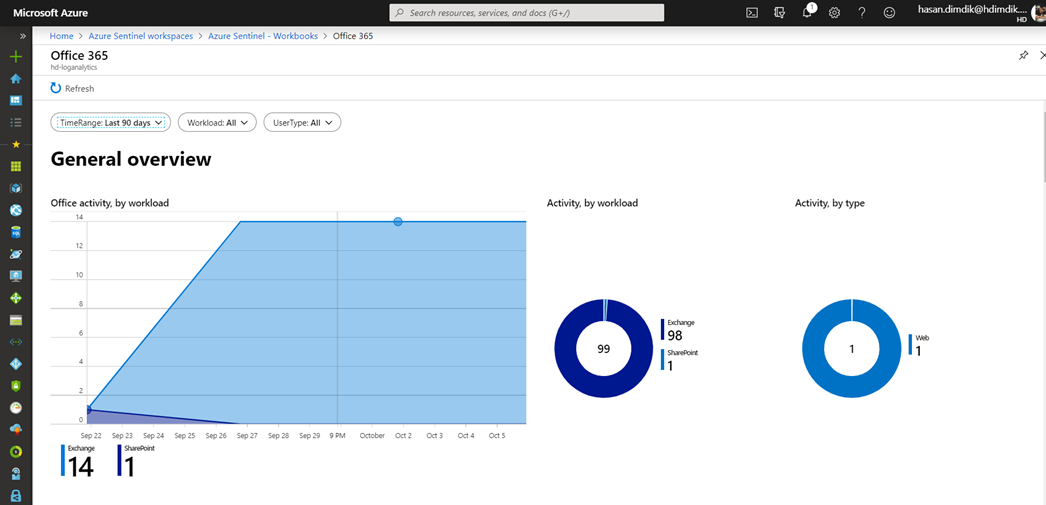Click the Microsoft Azure logo text

51,13
